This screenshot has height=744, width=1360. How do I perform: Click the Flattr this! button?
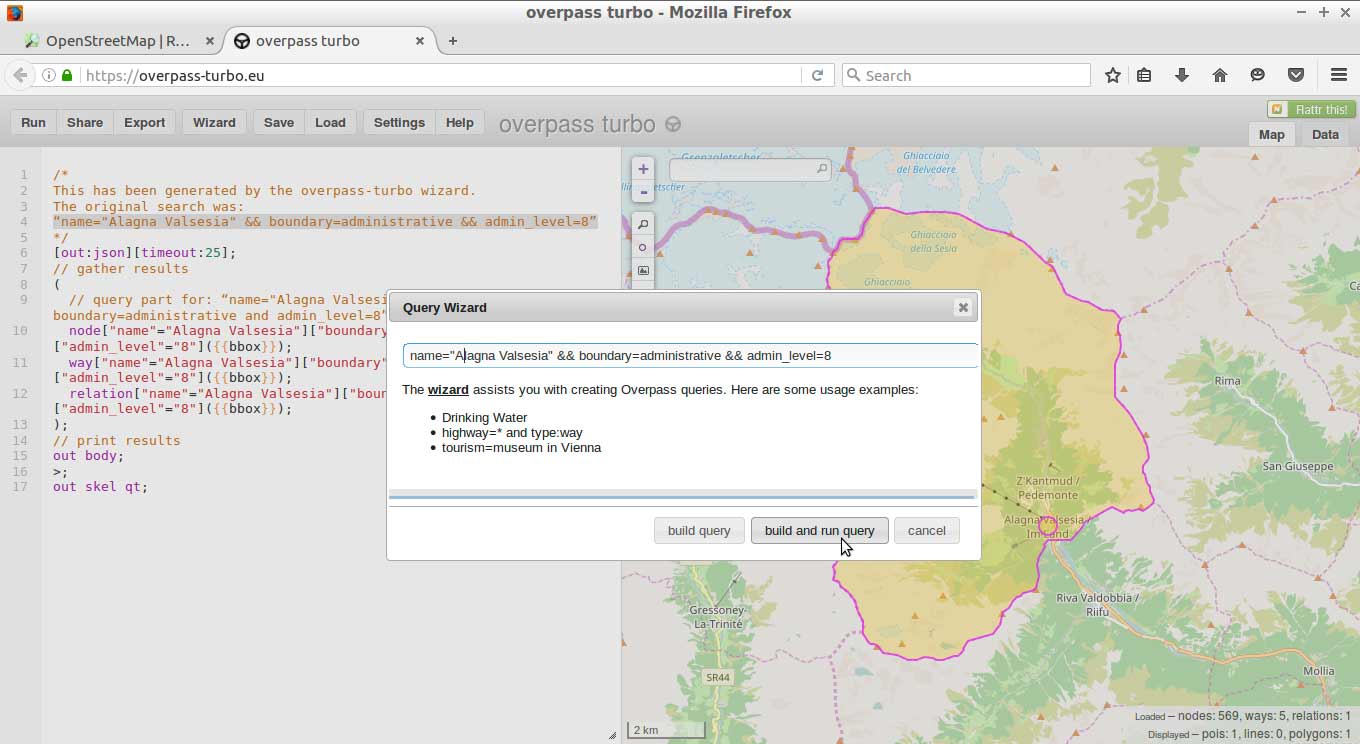point(1311,109)
